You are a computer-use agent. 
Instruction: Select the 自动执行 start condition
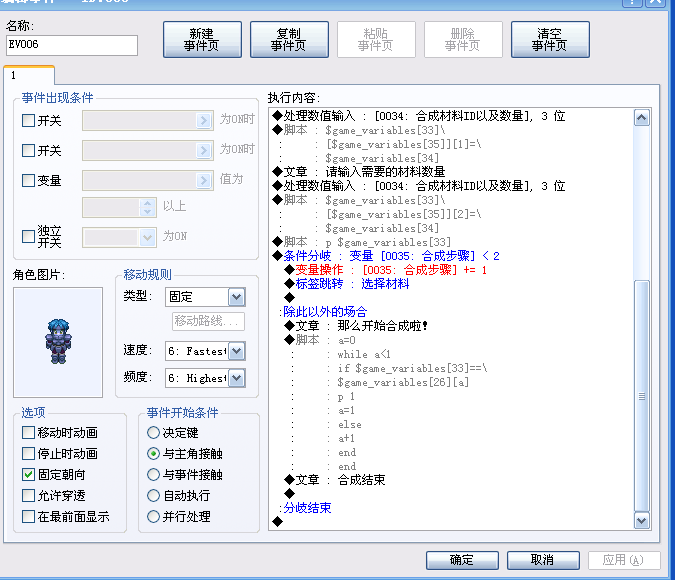pos(153,495)
